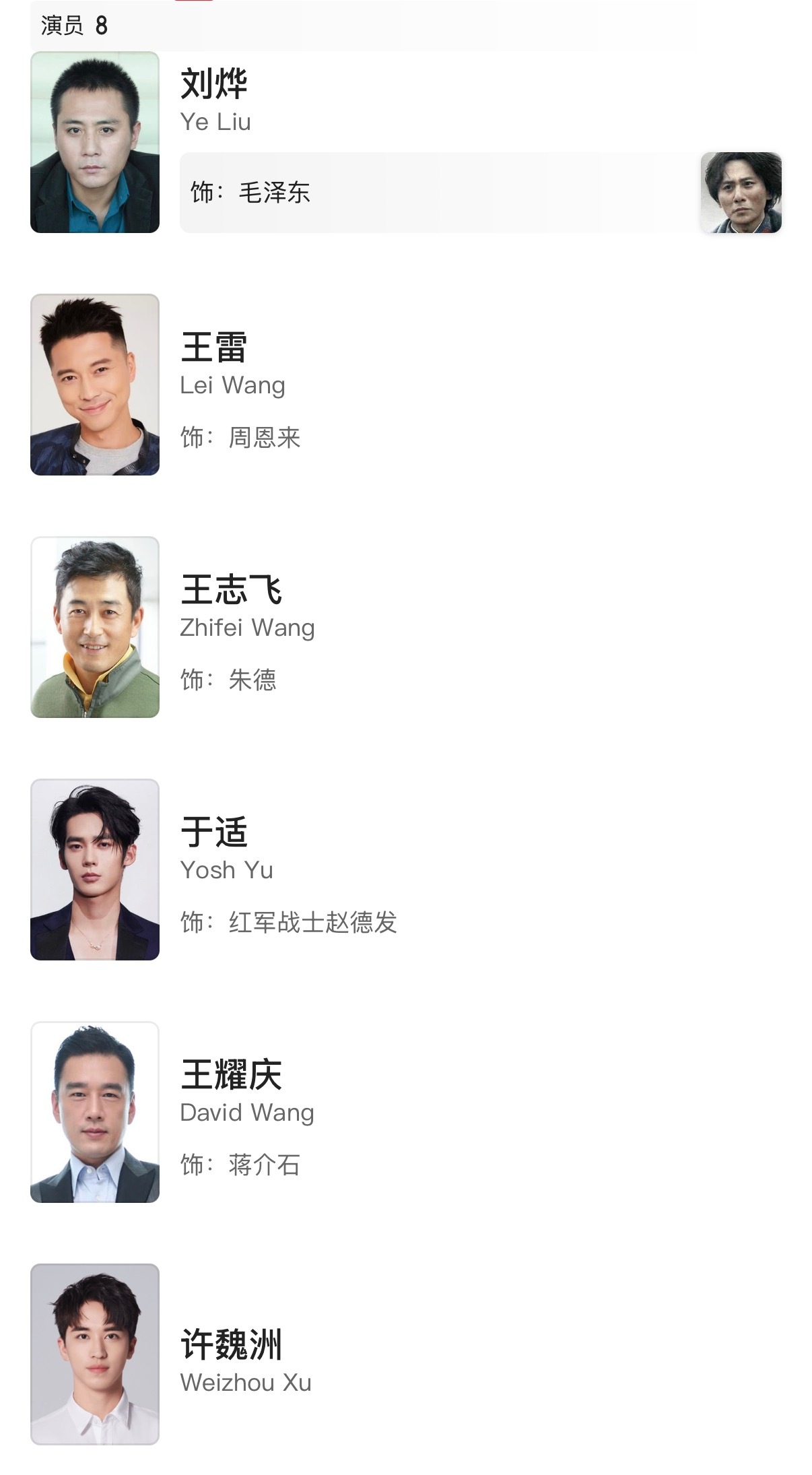Tap the 刘烨 actor name
This screenshot has width=812, height=1475.
214,84
